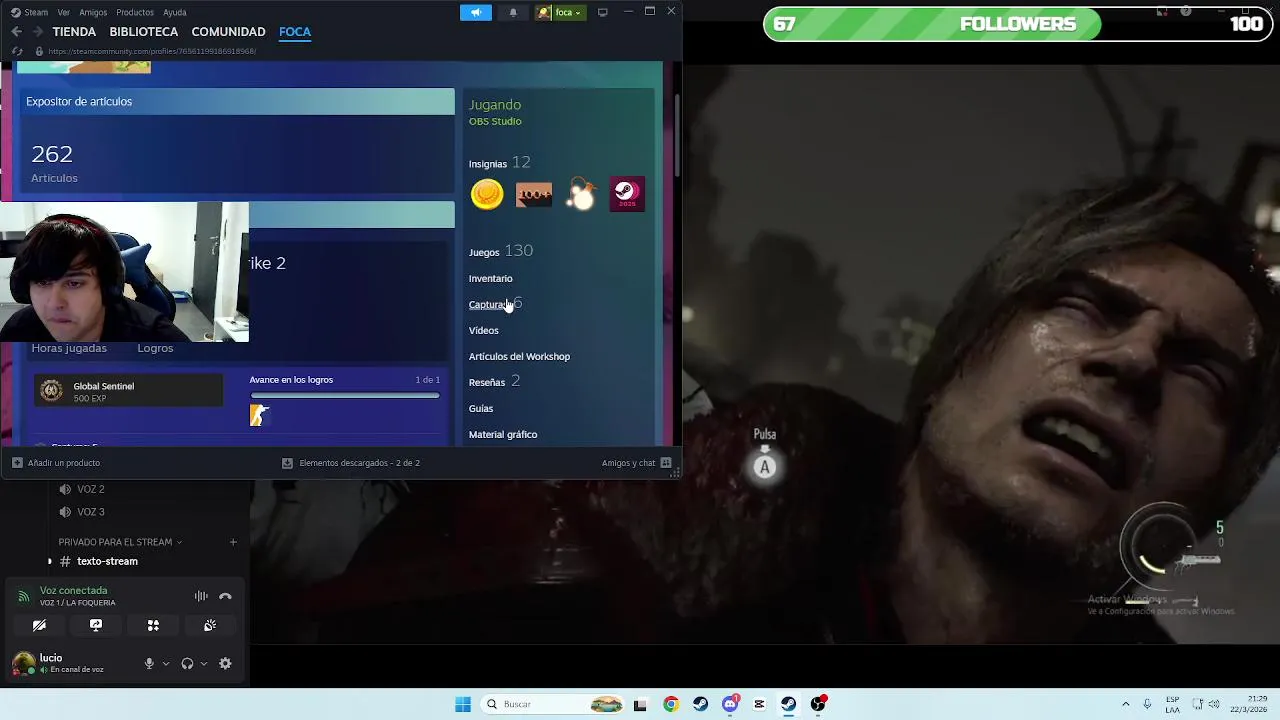Switch Steam to Big Picture mode icon
This screenshot has height=720, width=1280.
[602, 12]
